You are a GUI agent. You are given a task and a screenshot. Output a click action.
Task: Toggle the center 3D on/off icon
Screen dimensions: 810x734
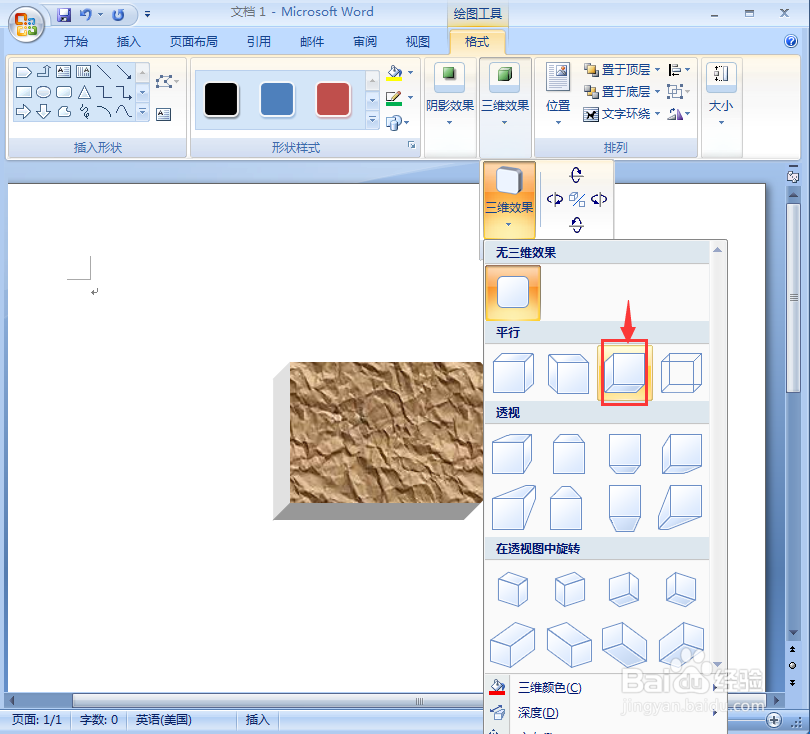[x=577, y=199]
